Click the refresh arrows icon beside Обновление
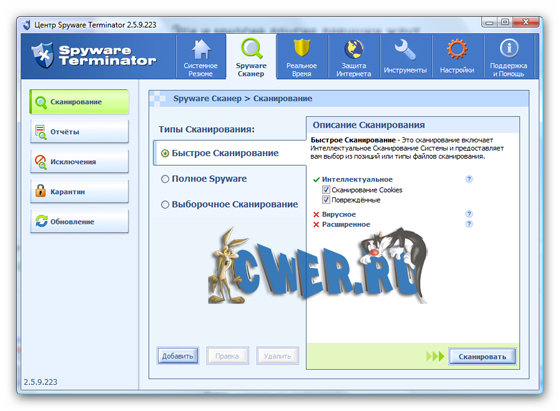Screen dimensions: 560x411 click(x=41, y=221)
